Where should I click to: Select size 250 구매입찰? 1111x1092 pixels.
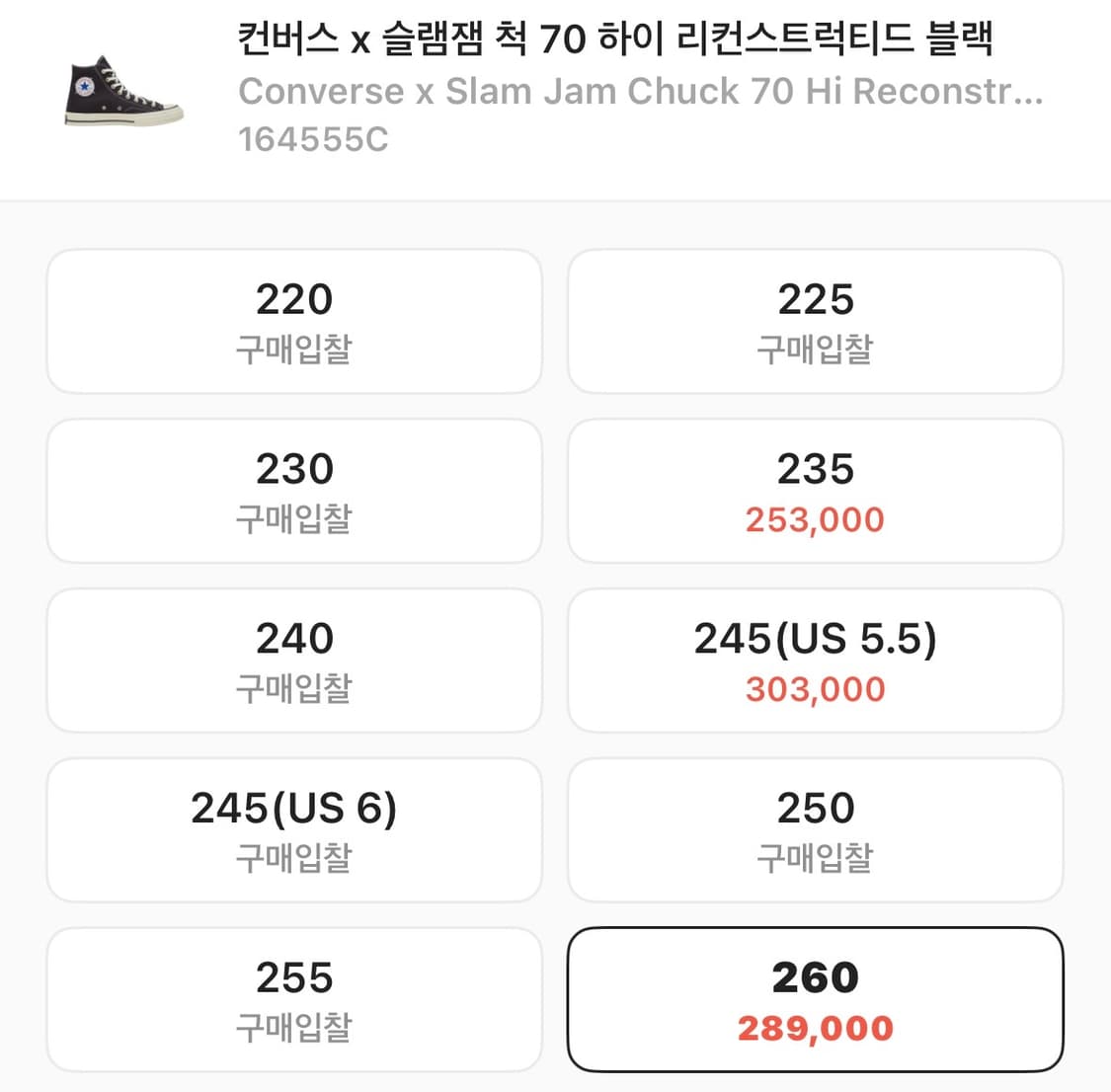coord(815,829)
